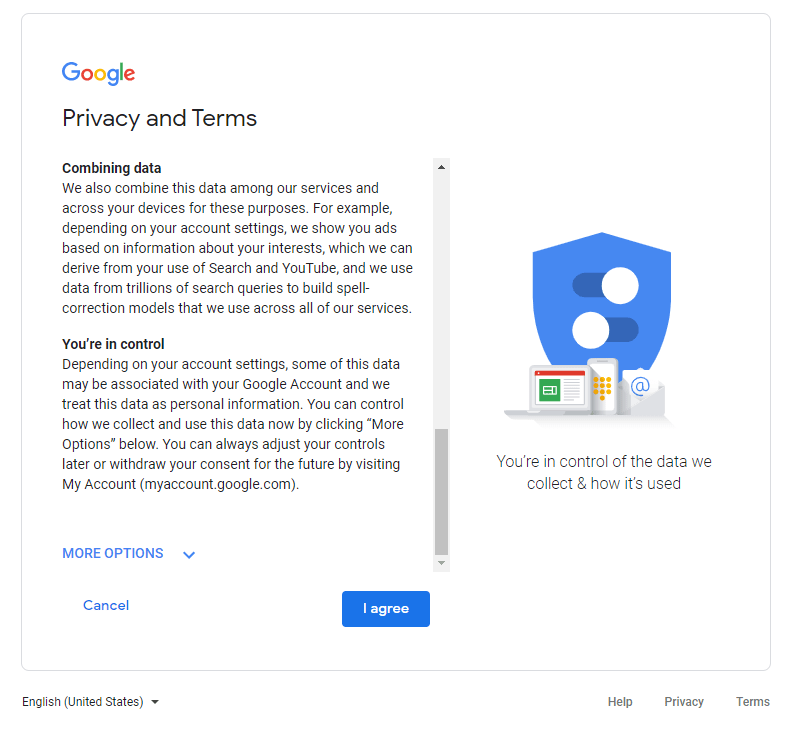Click the MORE OPTIONS text link
Screen dimensions: 786x737
point(113,554)
